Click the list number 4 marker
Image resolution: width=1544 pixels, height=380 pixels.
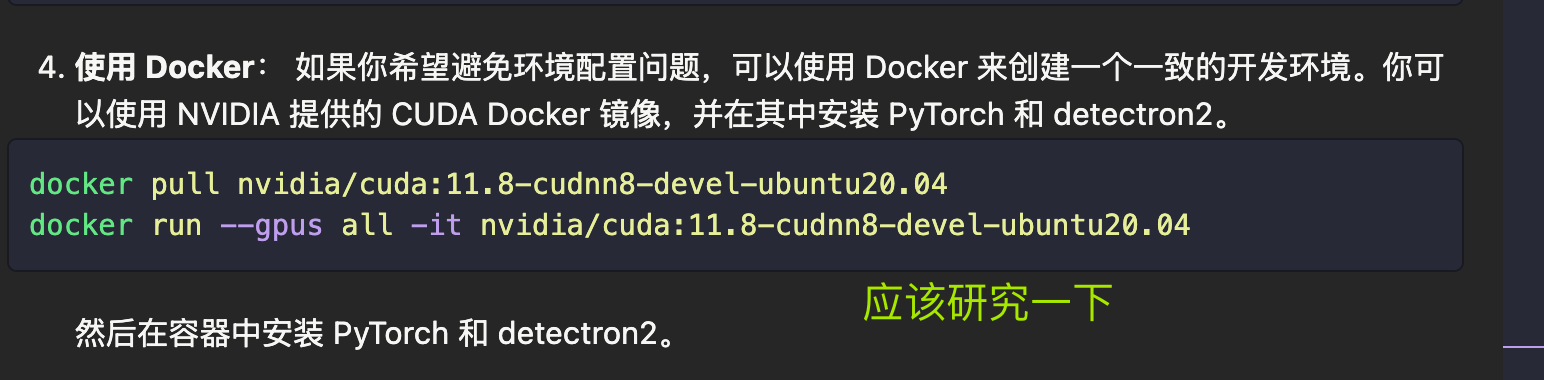coord(52,69)
